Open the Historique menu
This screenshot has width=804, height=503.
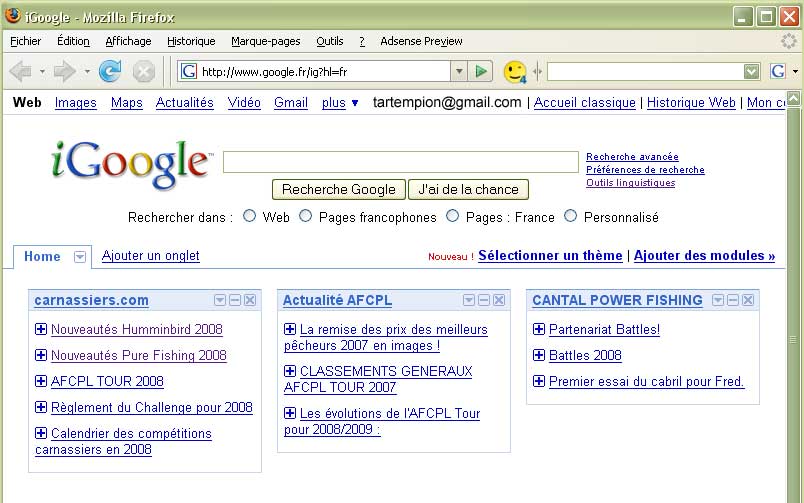(191, 41)
